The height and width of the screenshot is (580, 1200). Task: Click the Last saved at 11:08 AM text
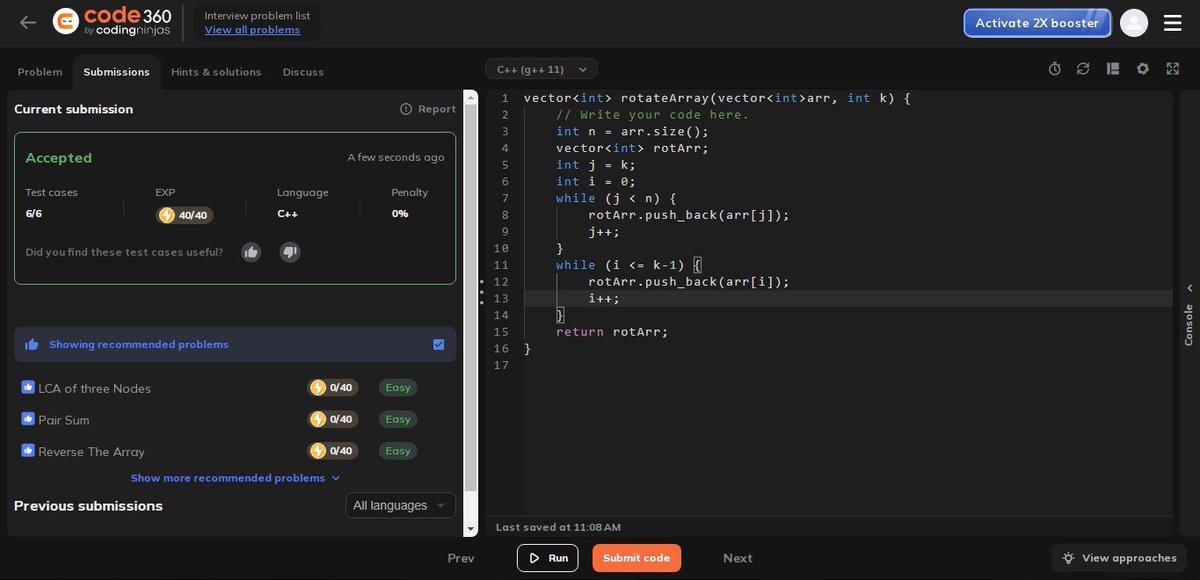pyautogui.click(x=558, y=527)
